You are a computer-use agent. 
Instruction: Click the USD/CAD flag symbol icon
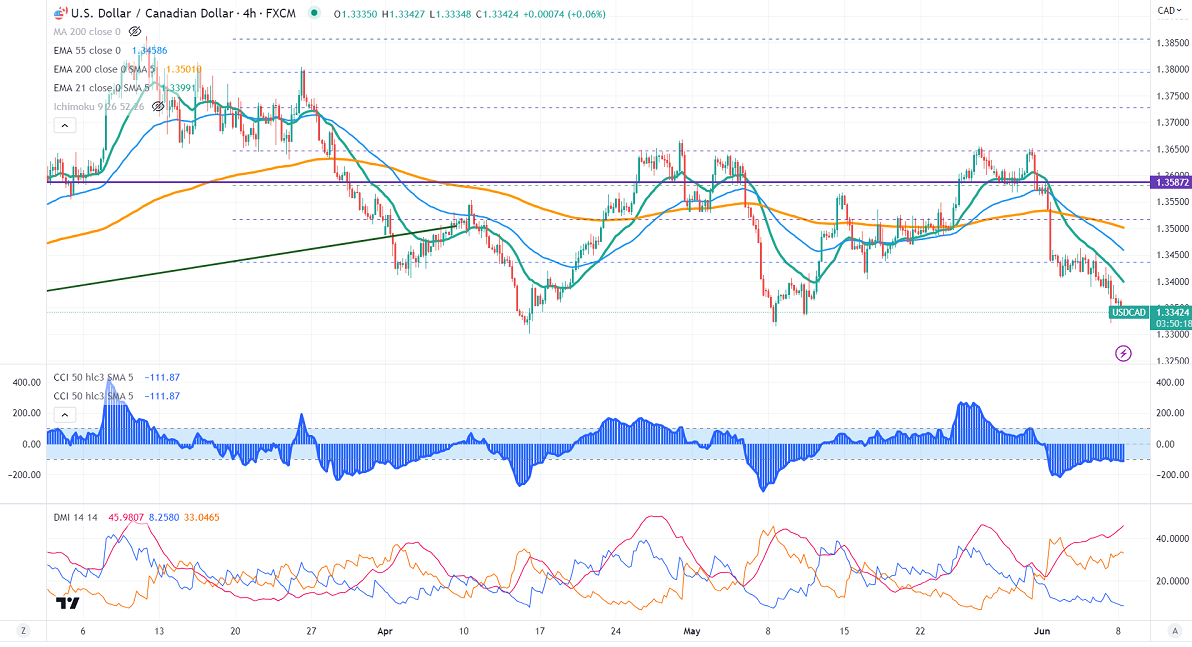click(x=58, y=14)
